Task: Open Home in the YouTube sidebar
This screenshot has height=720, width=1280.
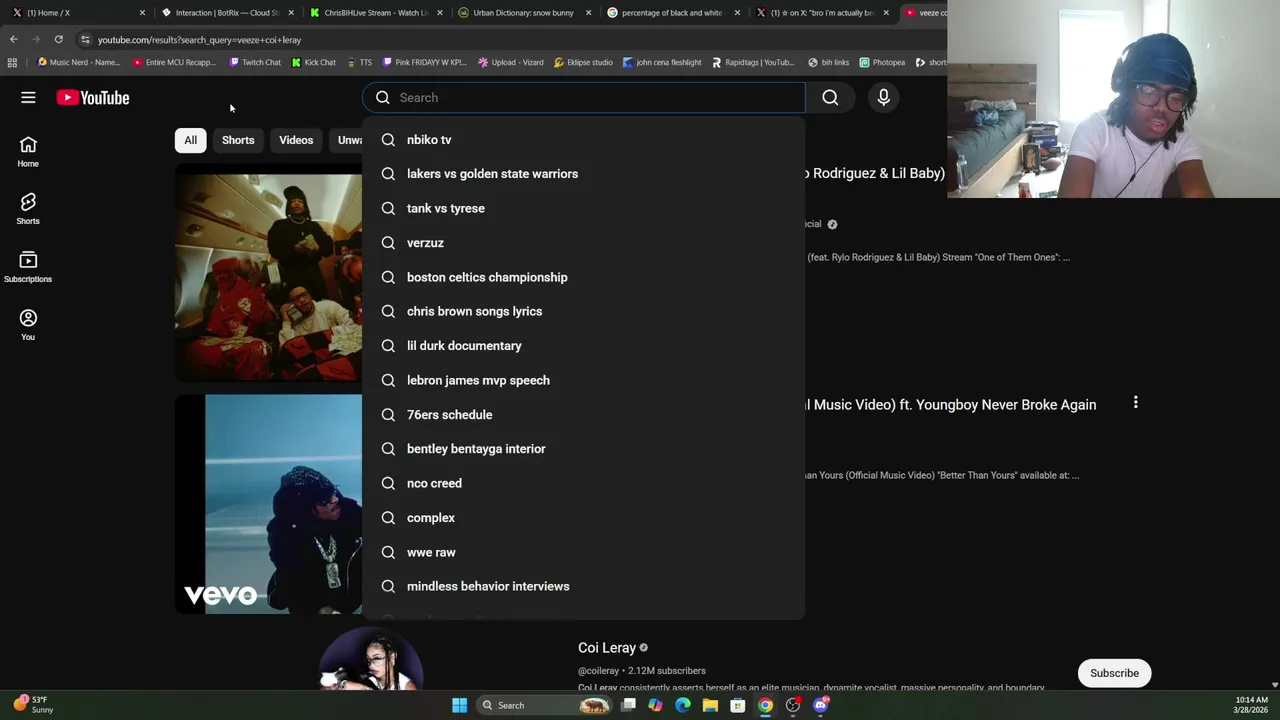Action: pos(28,151)
